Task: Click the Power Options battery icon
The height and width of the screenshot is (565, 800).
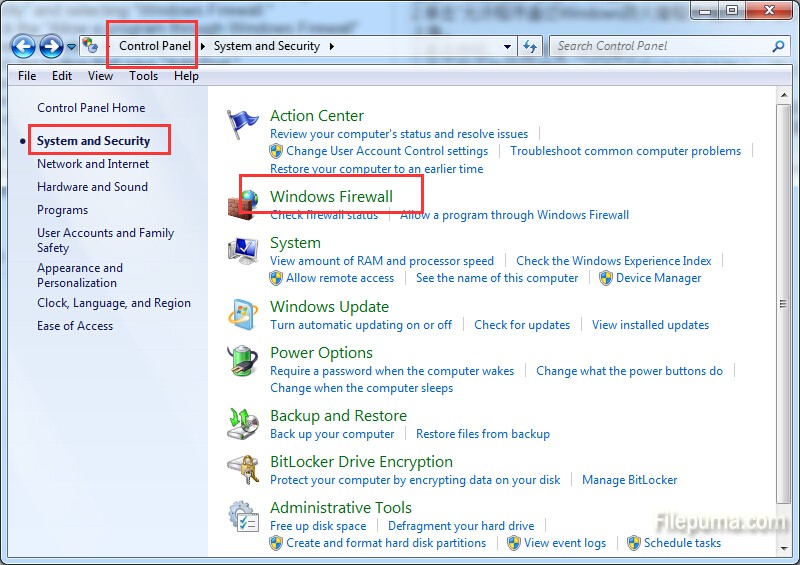Action: 243,361
